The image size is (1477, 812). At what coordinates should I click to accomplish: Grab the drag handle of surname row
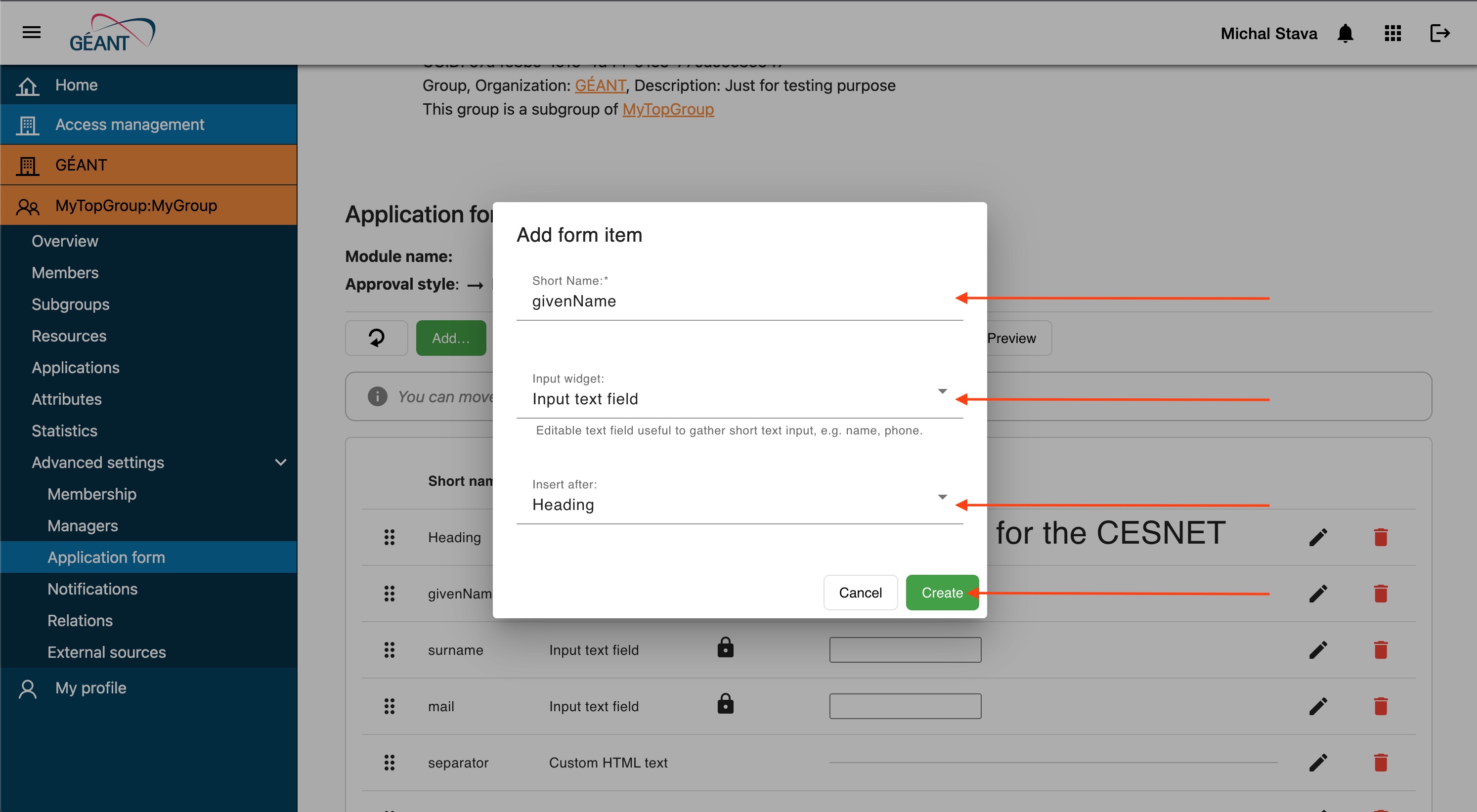click(x=390, y=650)
